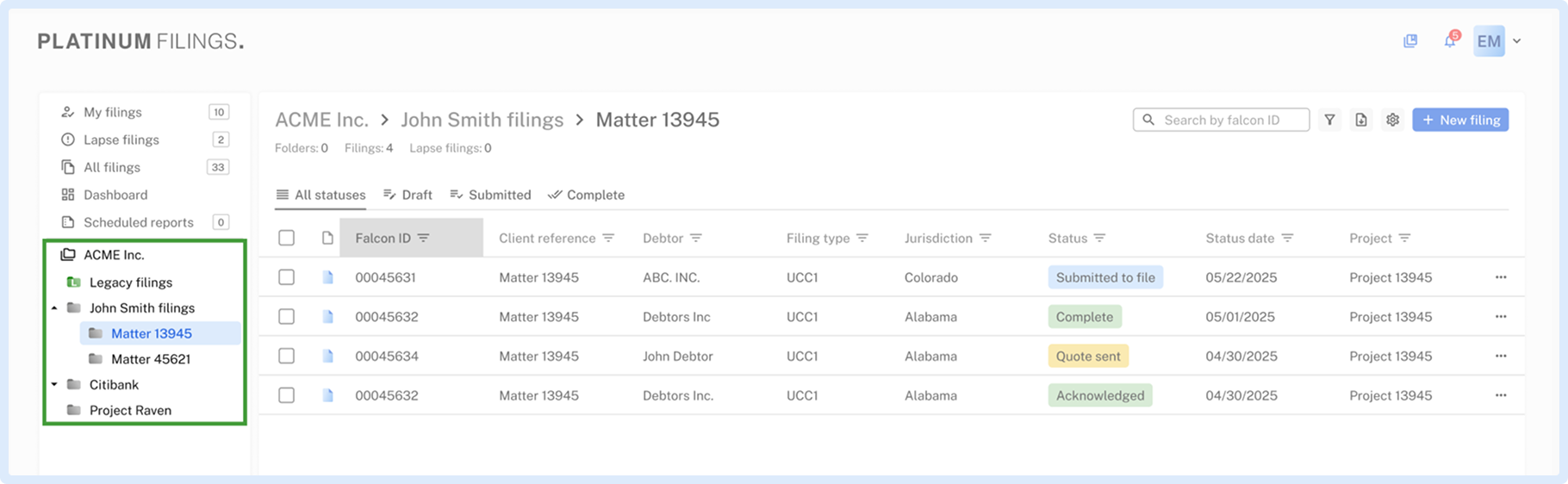Click the New filing button

point(1460,120)
